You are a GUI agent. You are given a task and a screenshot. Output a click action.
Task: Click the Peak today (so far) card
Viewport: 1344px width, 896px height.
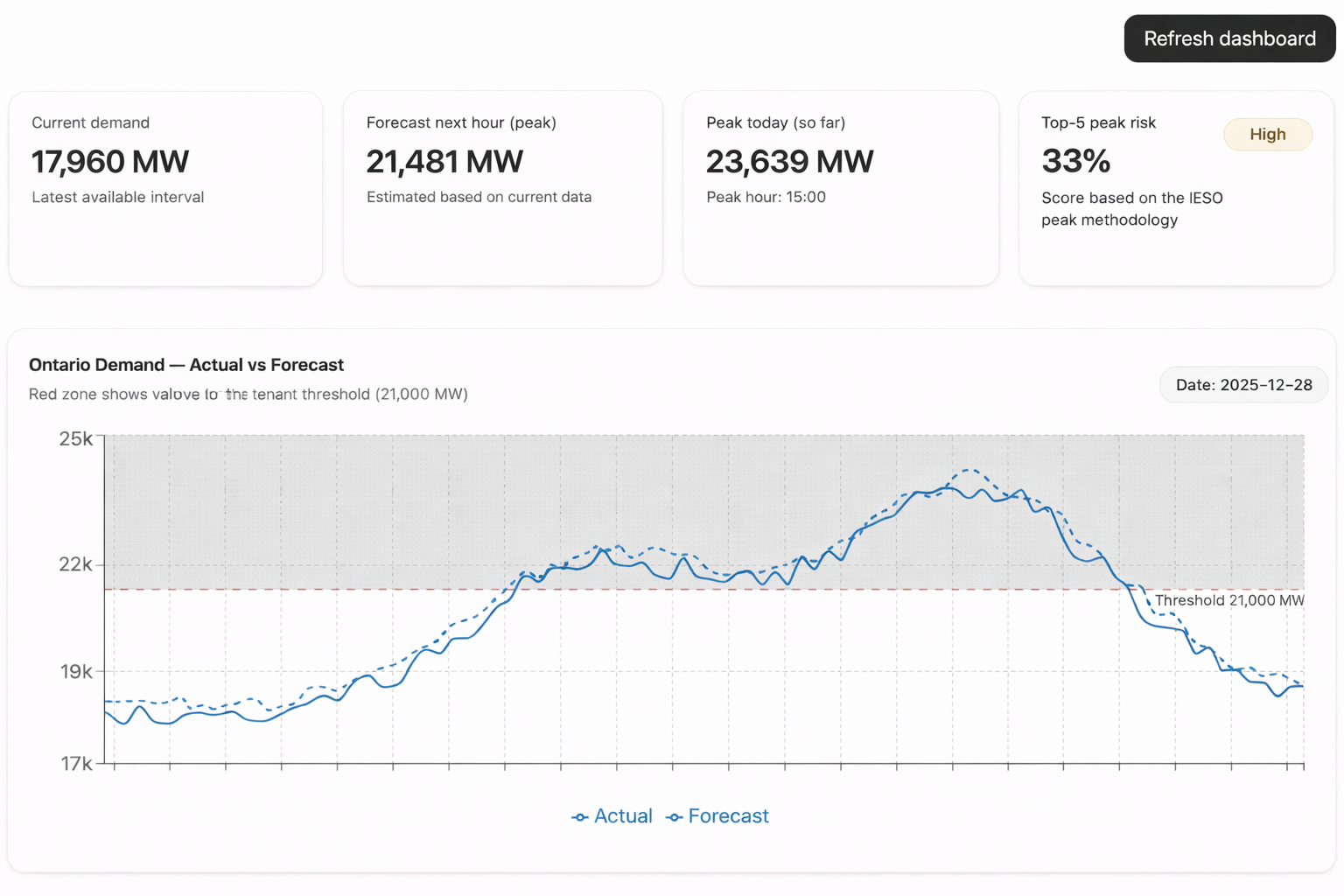[x=840, y=187]
